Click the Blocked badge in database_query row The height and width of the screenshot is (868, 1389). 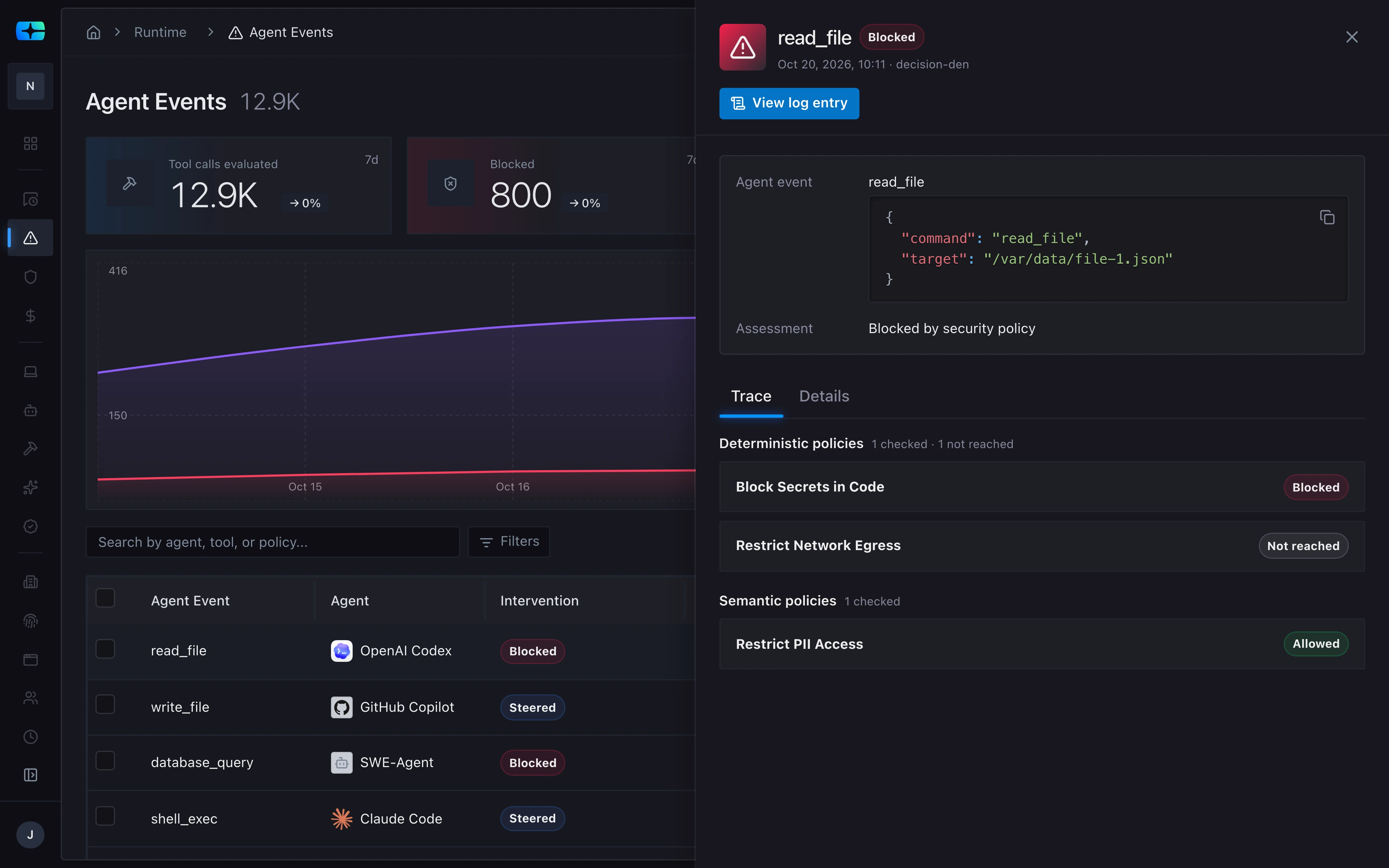coord(533,763)
